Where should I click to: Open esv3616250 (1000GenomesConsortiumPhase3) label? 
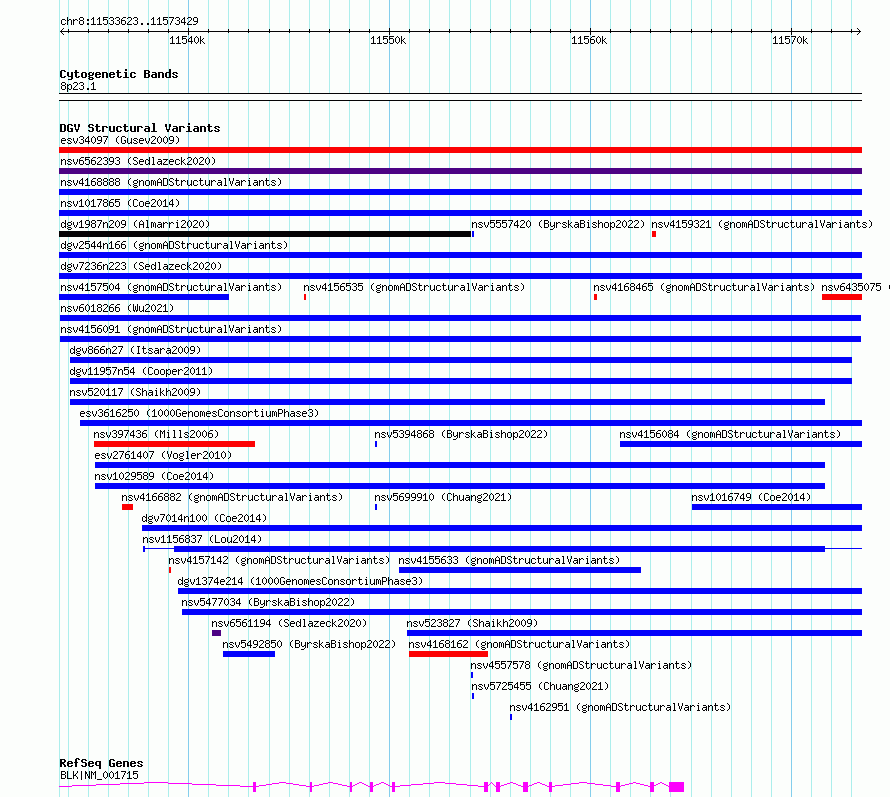[x=199, y=413]
